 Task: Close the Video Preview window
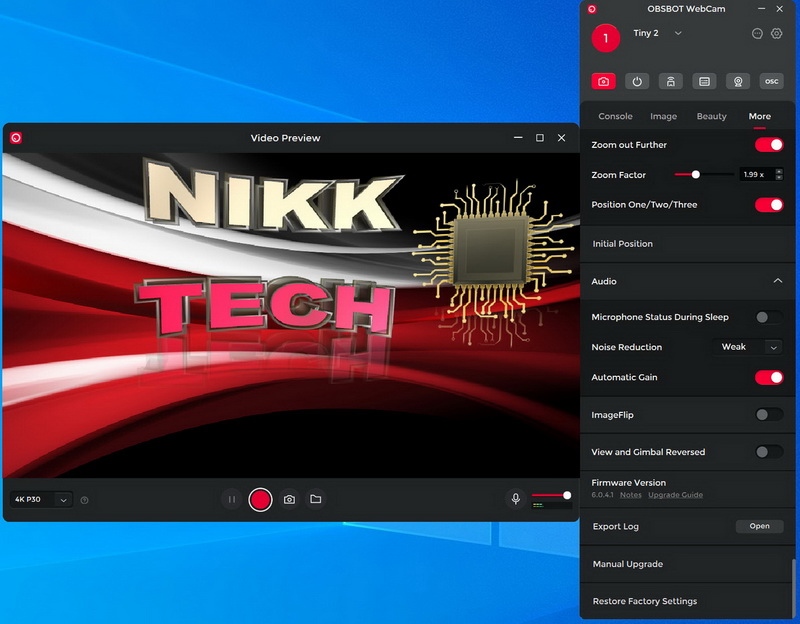click(x=561, y=138)
